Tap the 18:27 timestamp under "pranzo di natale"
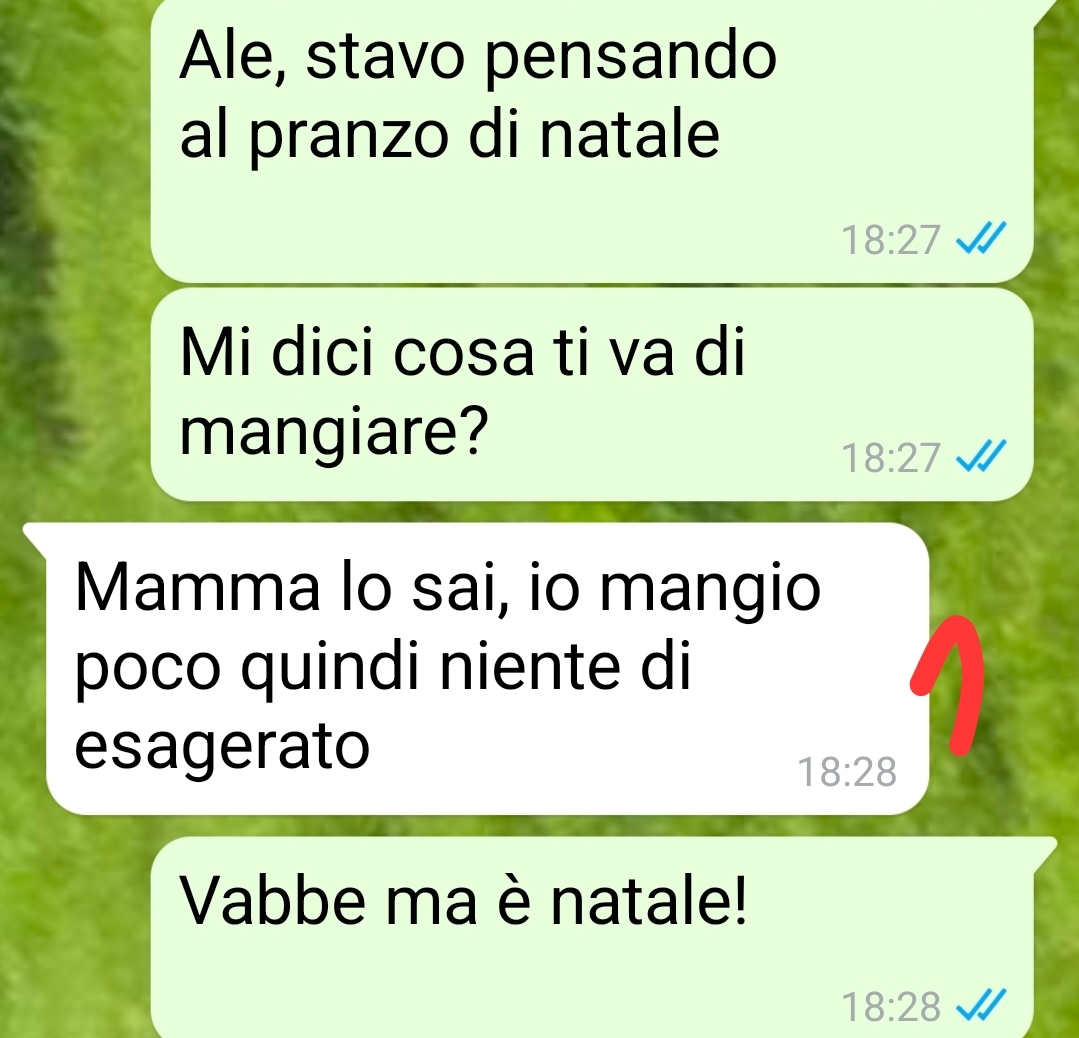 tap(890, 240)
